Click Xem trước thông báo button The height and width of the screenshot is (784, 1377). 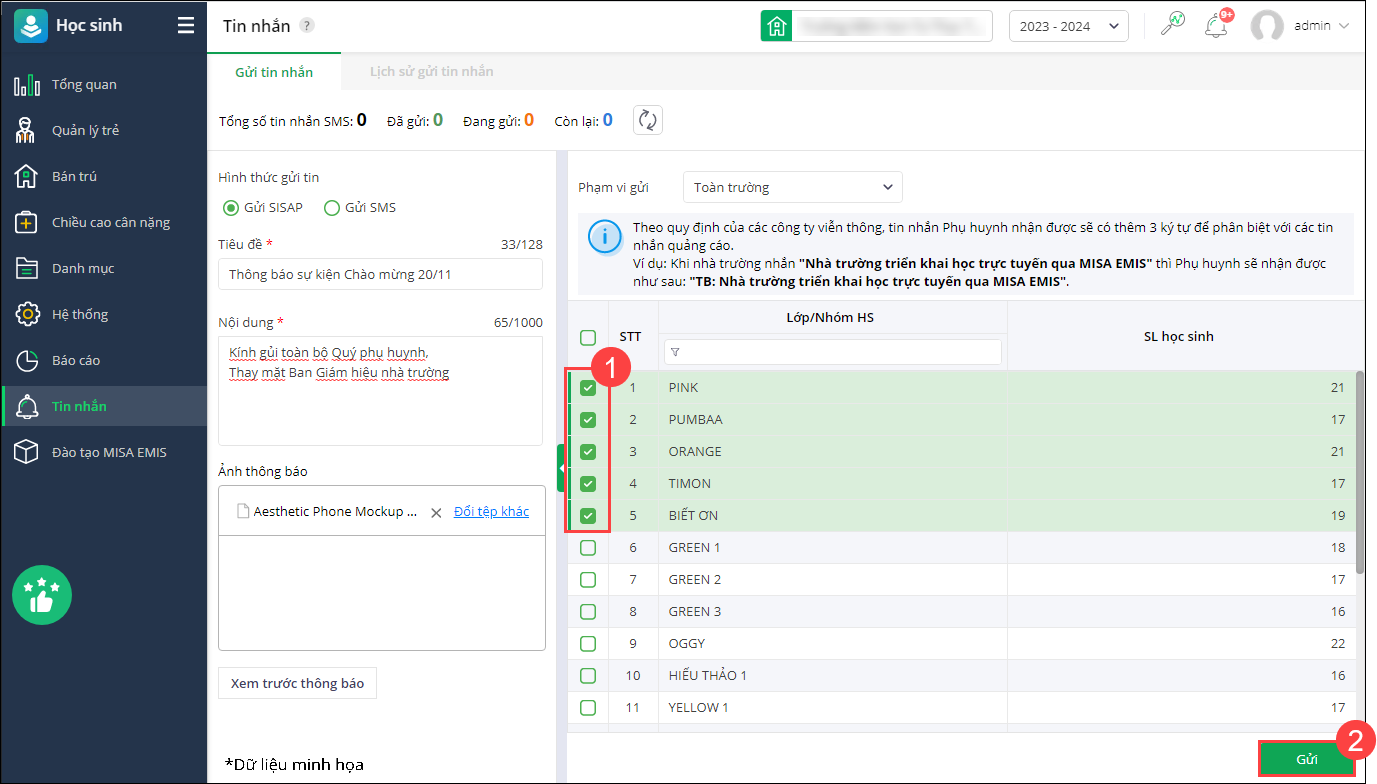pyautogui.click(x=297, y=684)
